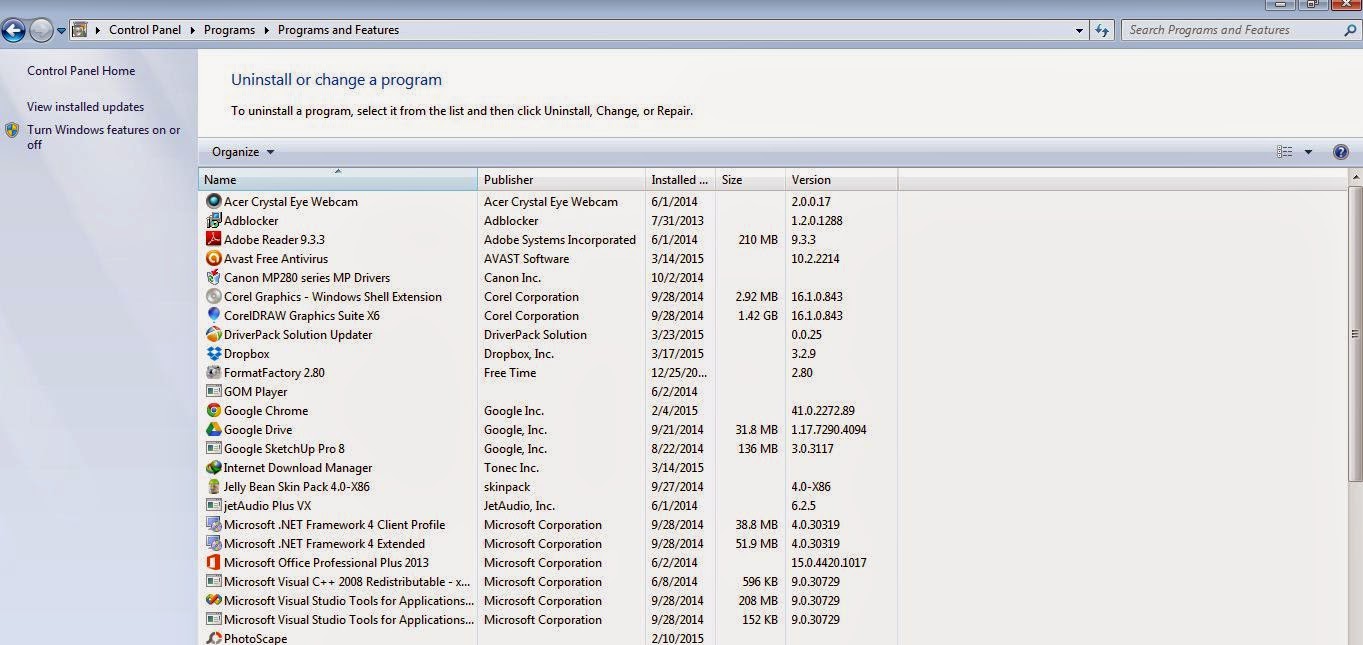Image resolution: width=1363 pixels, height=645 pixels.
Task: Click the Back navigation arrow
Action: (x=14, y=30)
